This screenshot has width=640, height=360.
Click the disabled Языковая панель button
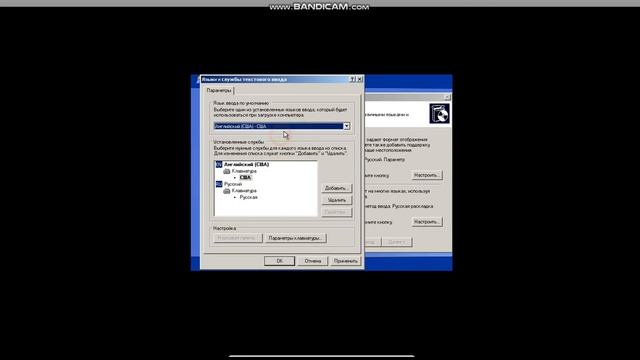pyautogui.click(x=238, y=238)
